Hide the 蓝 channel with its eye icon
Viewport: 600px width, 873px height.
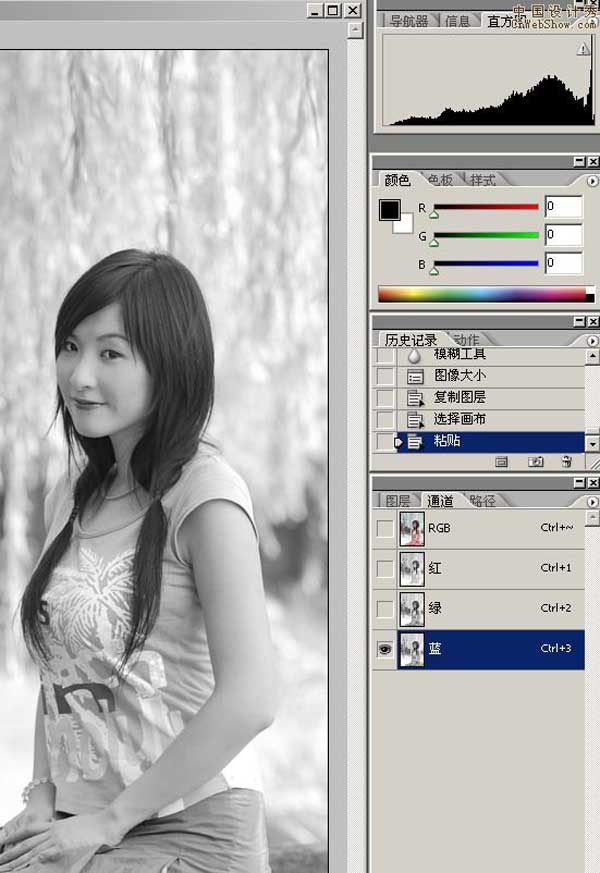384,649
